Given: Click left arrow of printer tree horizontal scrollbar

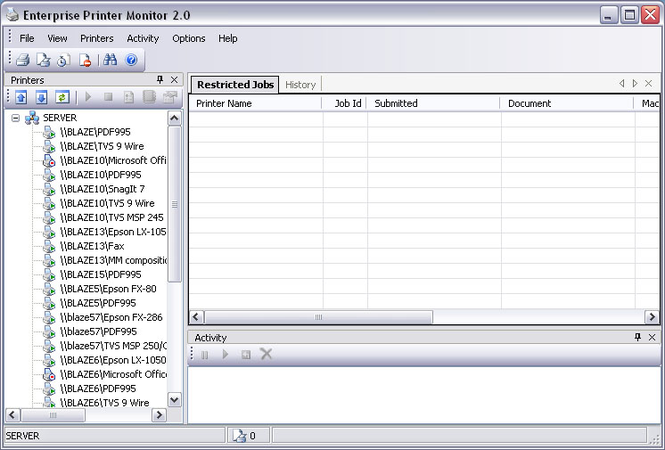Looking at the screenshot, I should [x=12, y=415].
